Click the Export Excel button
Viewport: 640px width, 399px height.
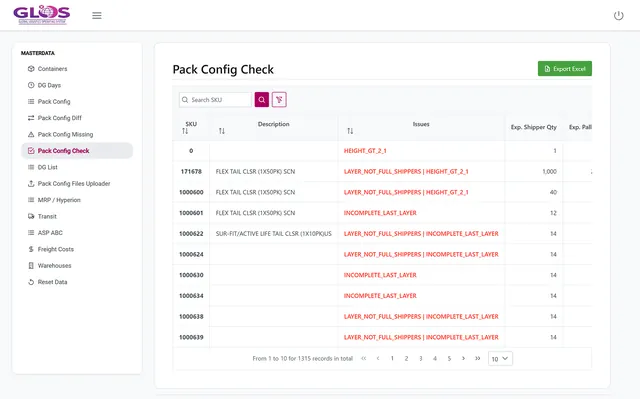564,69
